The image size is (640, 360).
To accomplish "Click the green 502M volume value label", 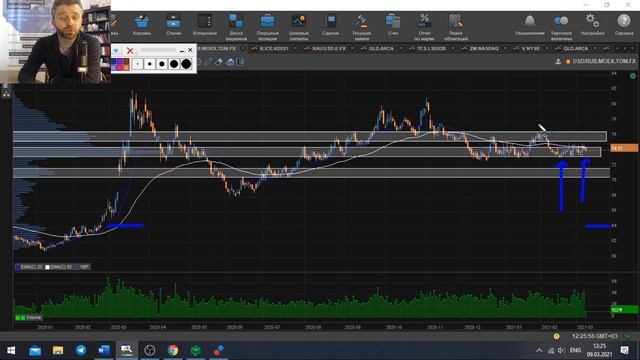I will (x=624, y=310).
